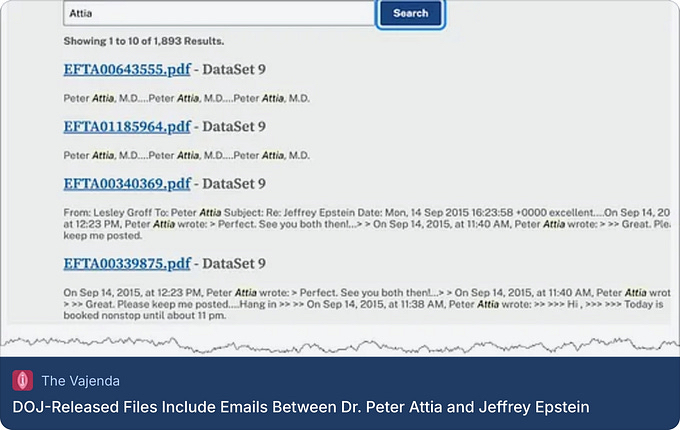This screenshot has height=430, width=680.
Task: Click DataSet 9 label beside EFTA00643555.pdf
Action: [235, 69]
